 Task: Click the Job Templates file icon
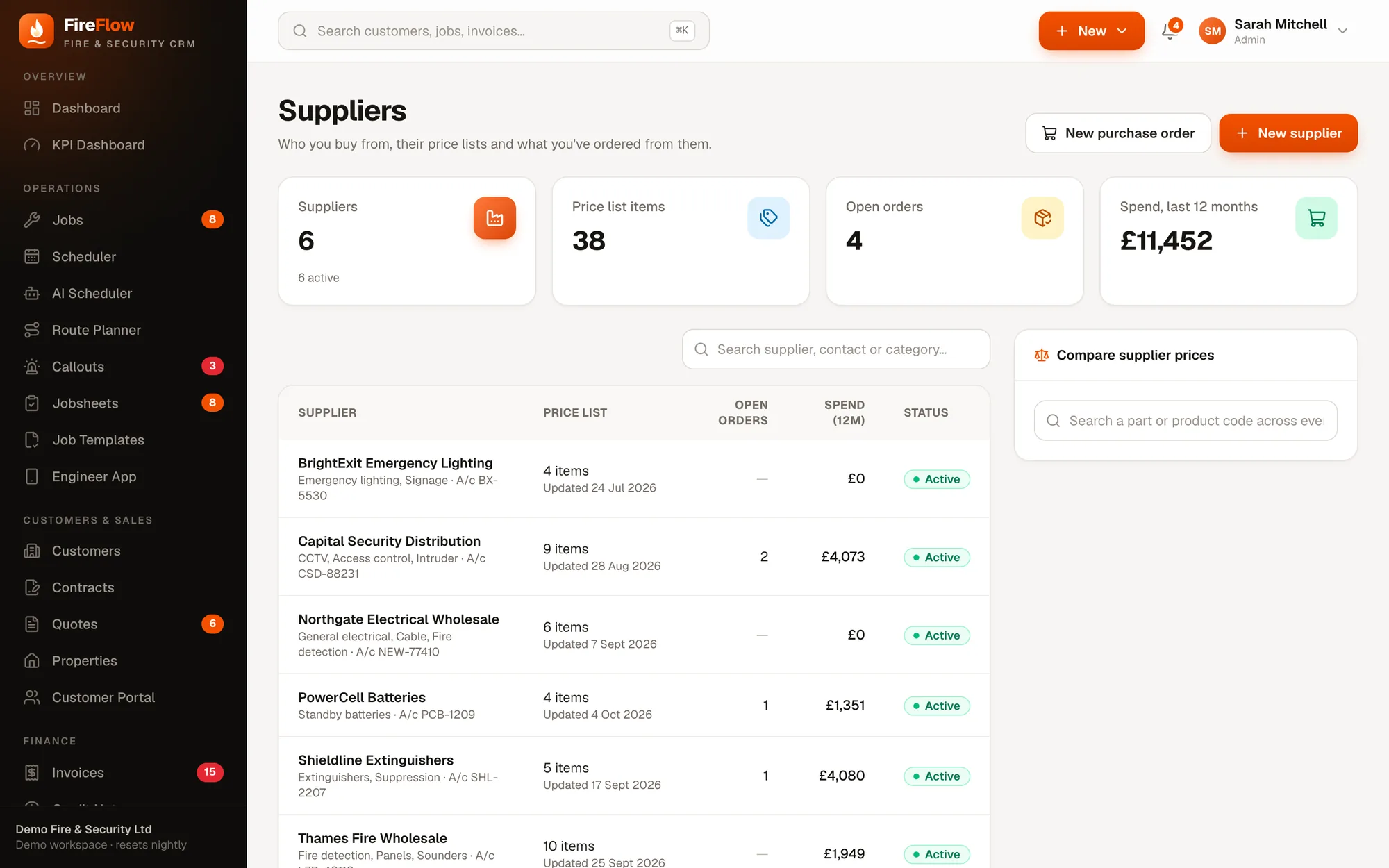click(x=32, y=440)
